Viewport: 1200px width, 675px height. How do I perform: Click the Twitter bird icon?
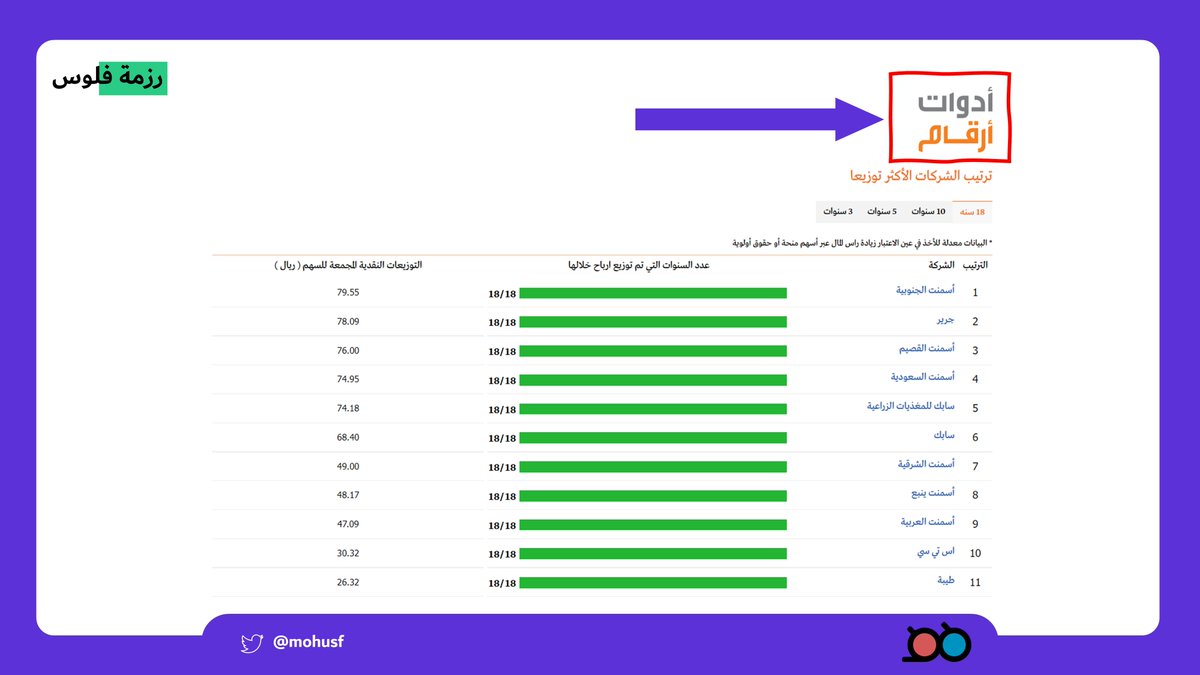coord(251,643)
